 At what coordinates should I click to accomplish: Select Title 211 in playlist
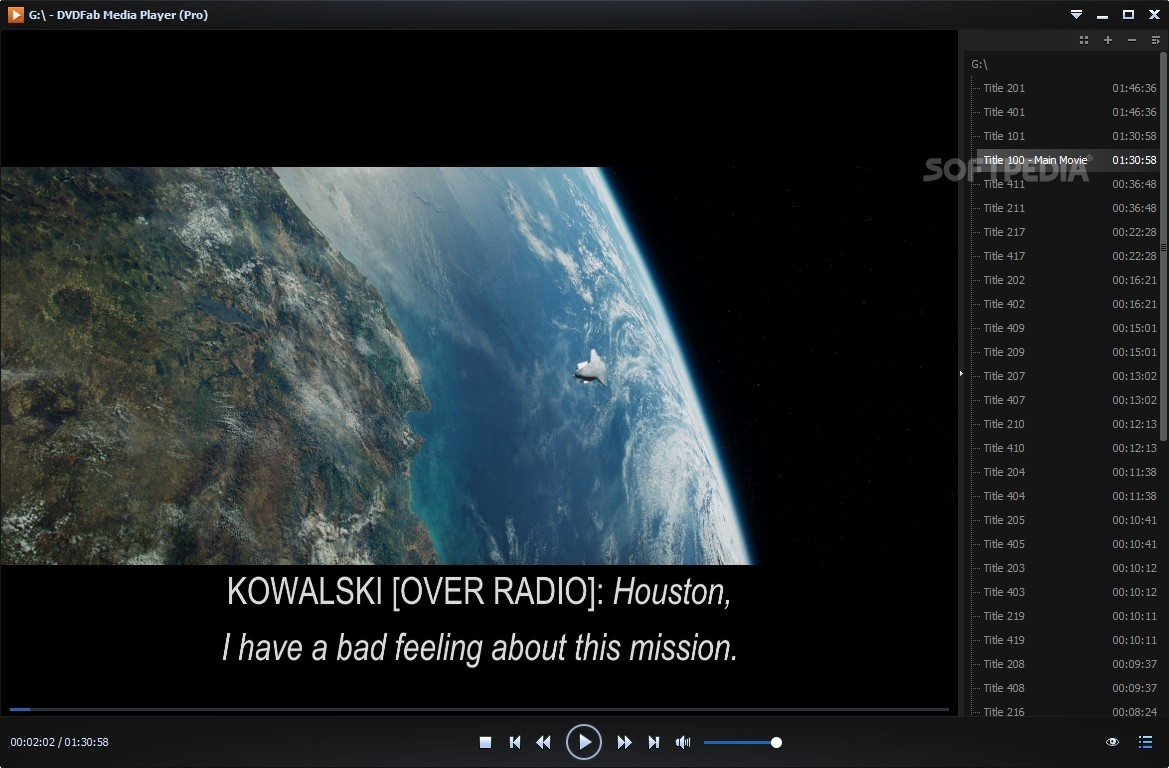[1068, 208]
